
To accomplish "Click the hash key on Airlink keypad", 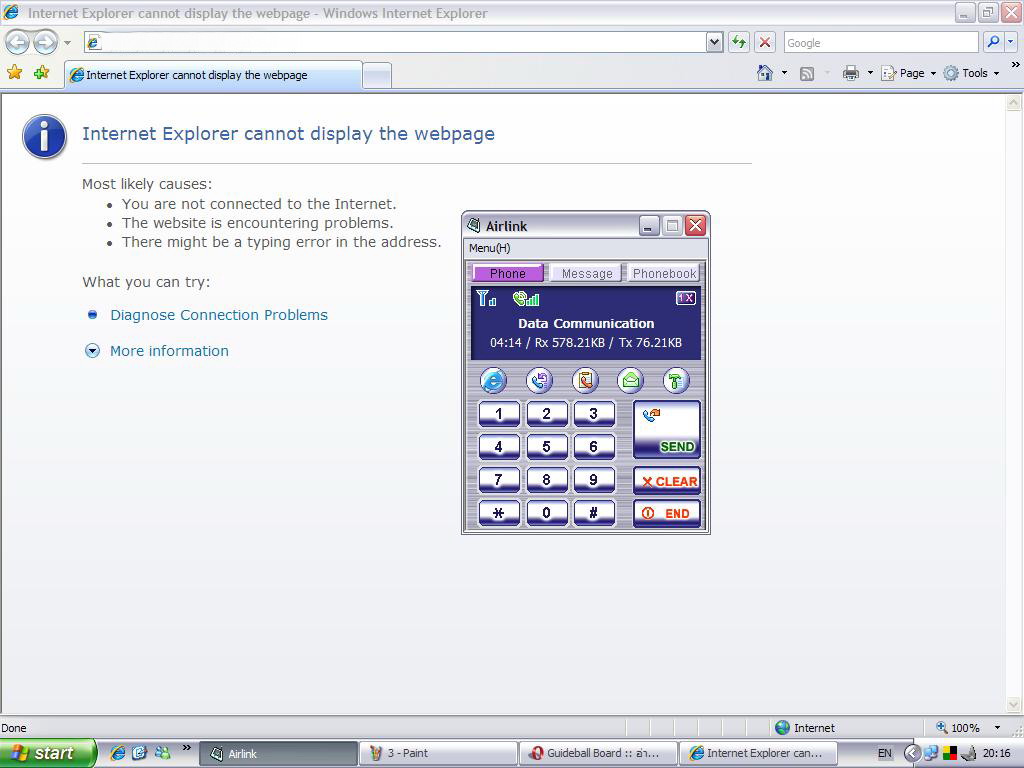I will [x=594, y=513].
